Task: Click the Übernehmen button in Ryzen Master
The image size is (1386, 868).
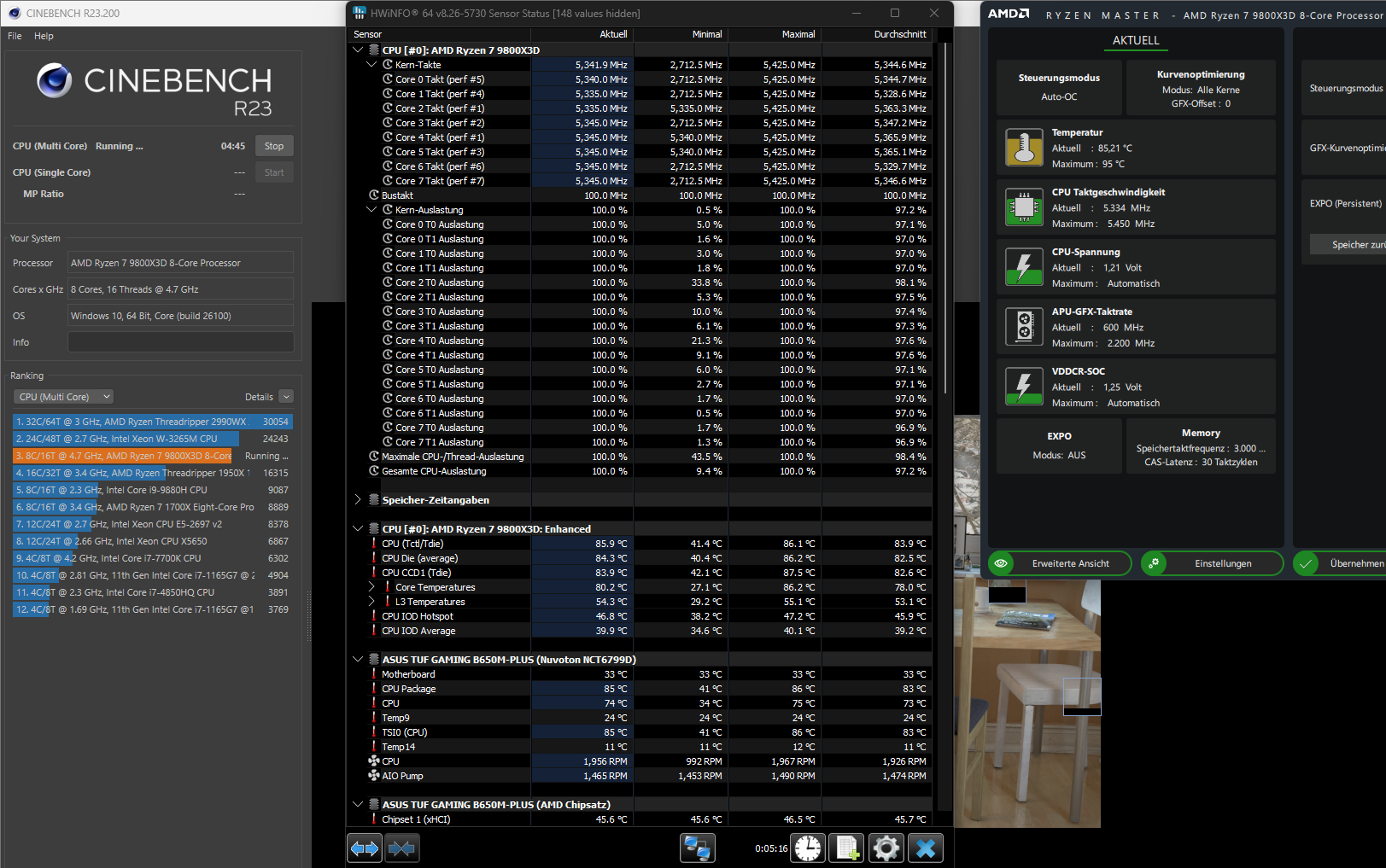Action: click(1340, 563)
